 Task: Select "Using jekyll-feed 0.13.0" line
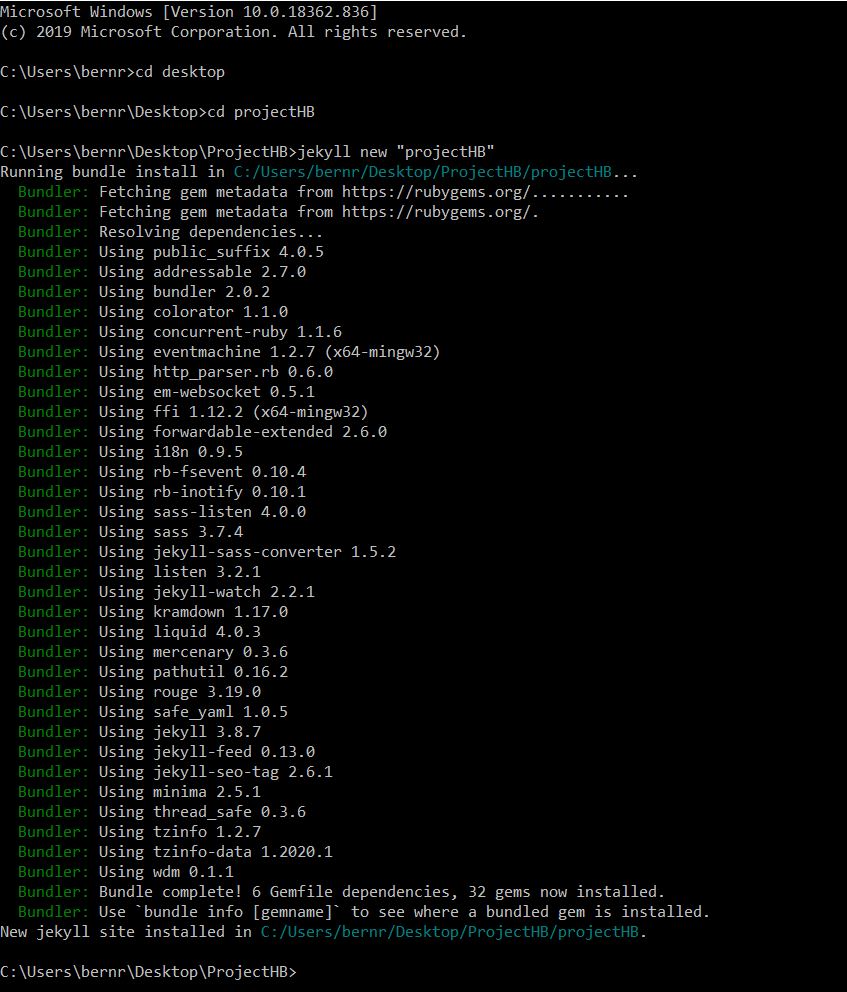pyautogui.click(x=166, y=752)
